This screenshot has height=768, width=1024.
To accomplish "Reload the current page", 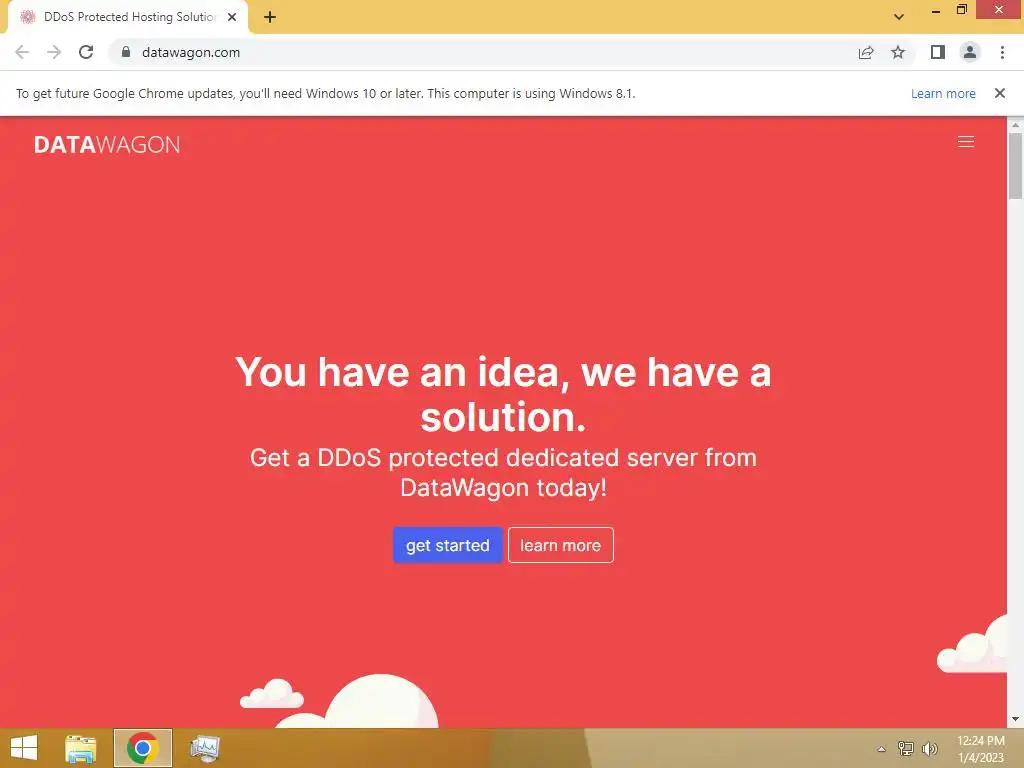I will point(86,52).
